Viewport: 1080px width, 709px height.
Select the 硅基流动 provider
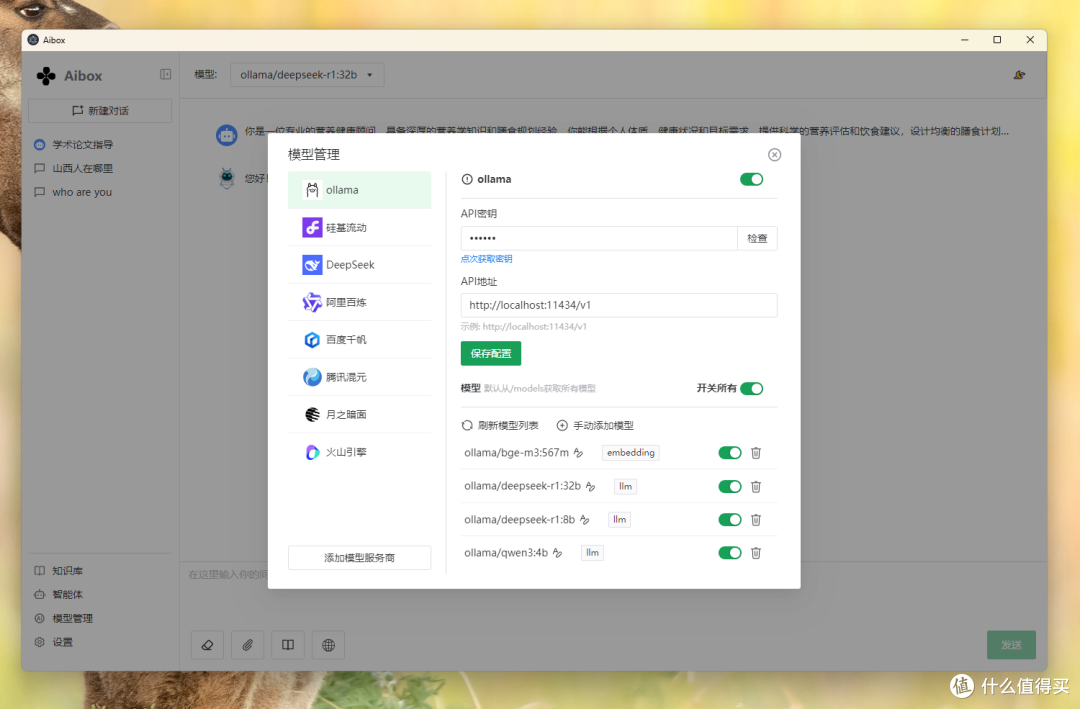pyautogui.click(x=360, y=227)
